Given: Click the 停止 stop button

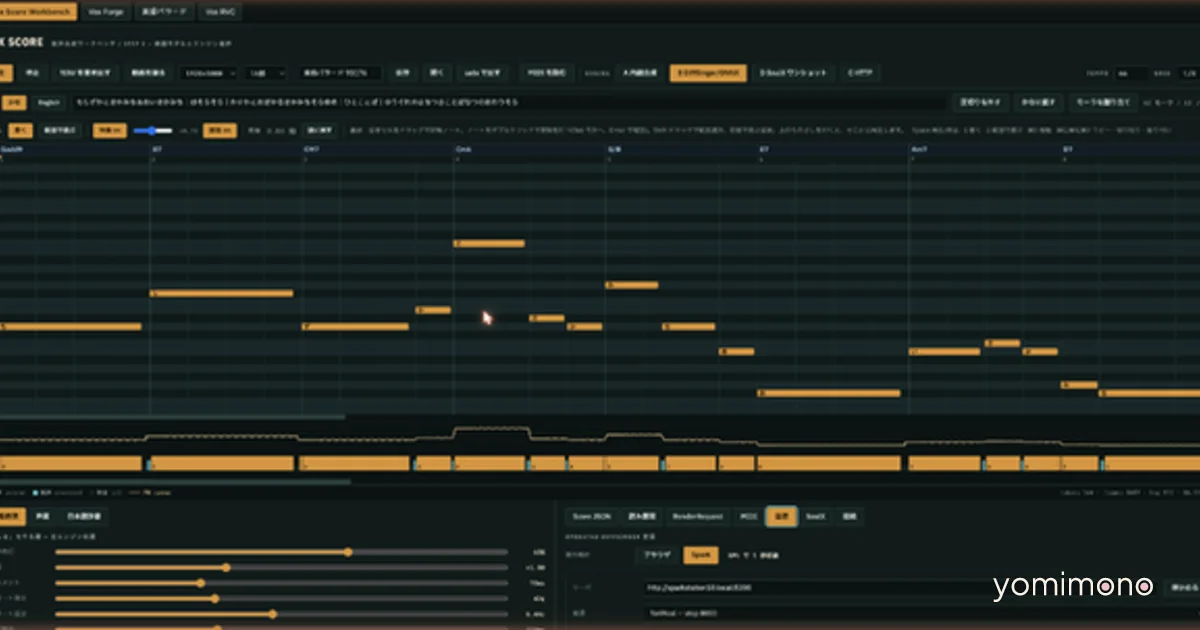Looking at the screenshot, I should point(32,73).
